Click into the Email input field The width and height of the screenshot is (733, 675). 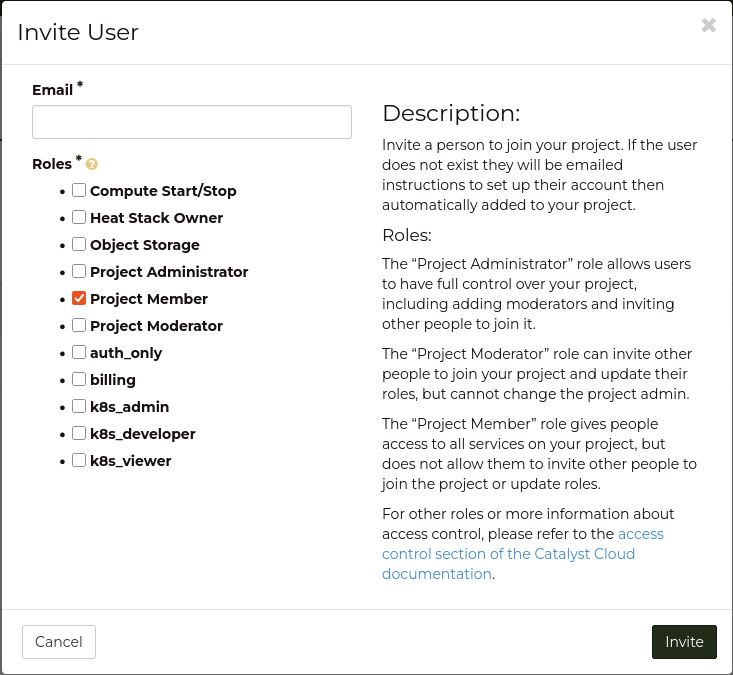(x=192, y=122)
